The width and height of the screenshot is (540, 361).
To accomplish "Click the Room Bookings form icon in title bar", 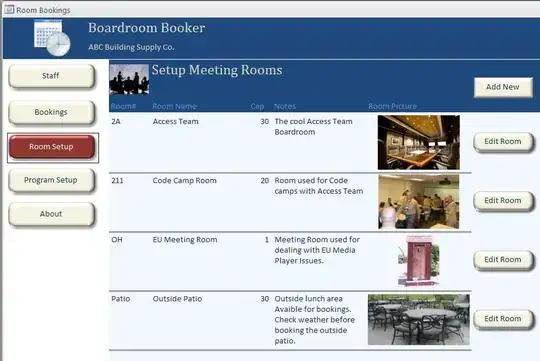I will point(9,9).
